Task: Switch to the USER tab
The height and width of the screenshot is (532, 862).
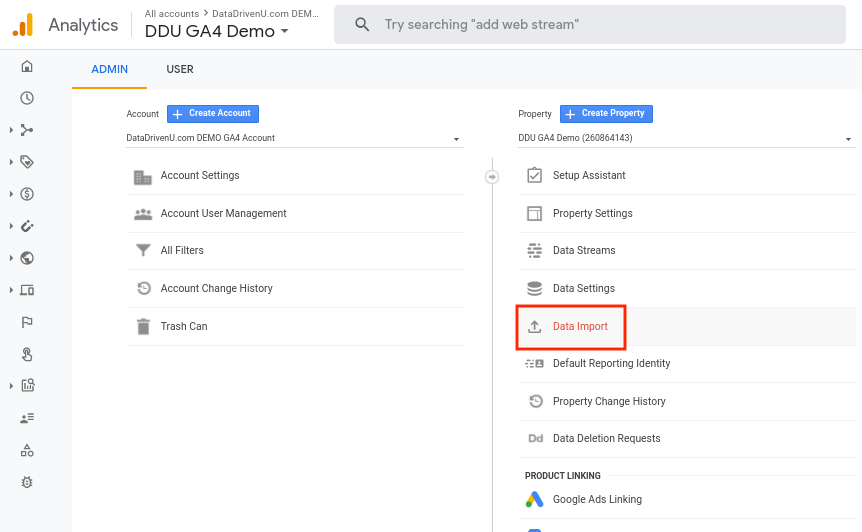Action: [180, 69]
